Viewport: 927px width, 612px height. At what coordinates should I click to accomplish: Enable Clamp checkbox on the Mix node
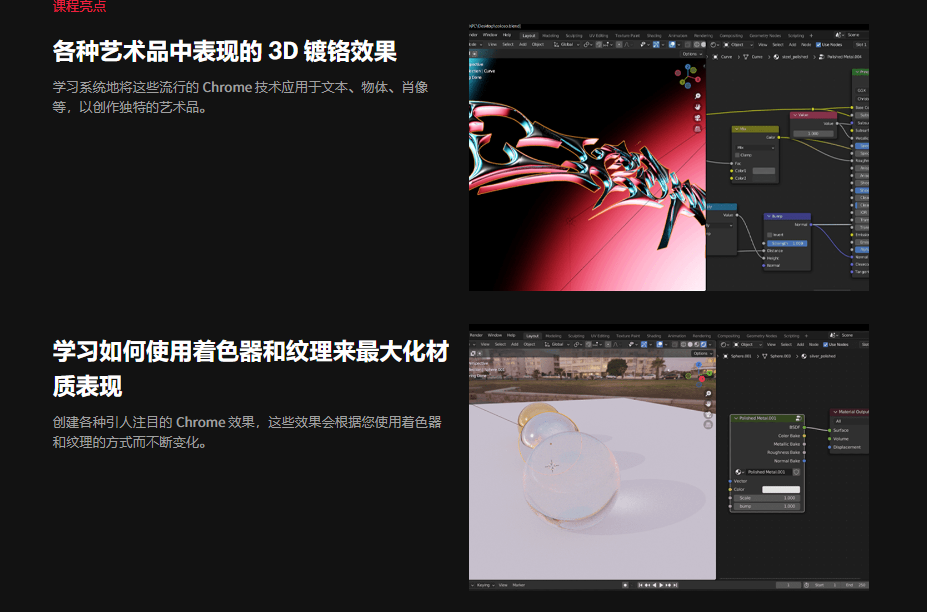pos(738,155)
